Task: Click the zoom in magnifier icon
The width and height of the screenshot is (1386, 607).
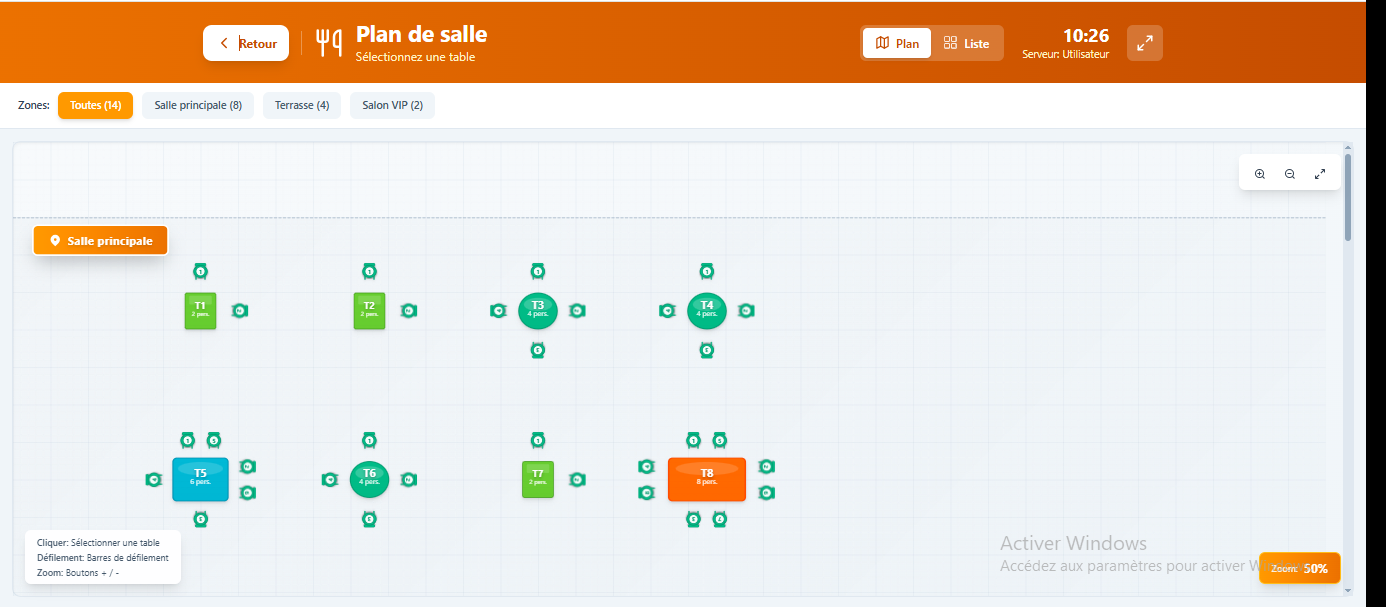Action: (1260, 174)
